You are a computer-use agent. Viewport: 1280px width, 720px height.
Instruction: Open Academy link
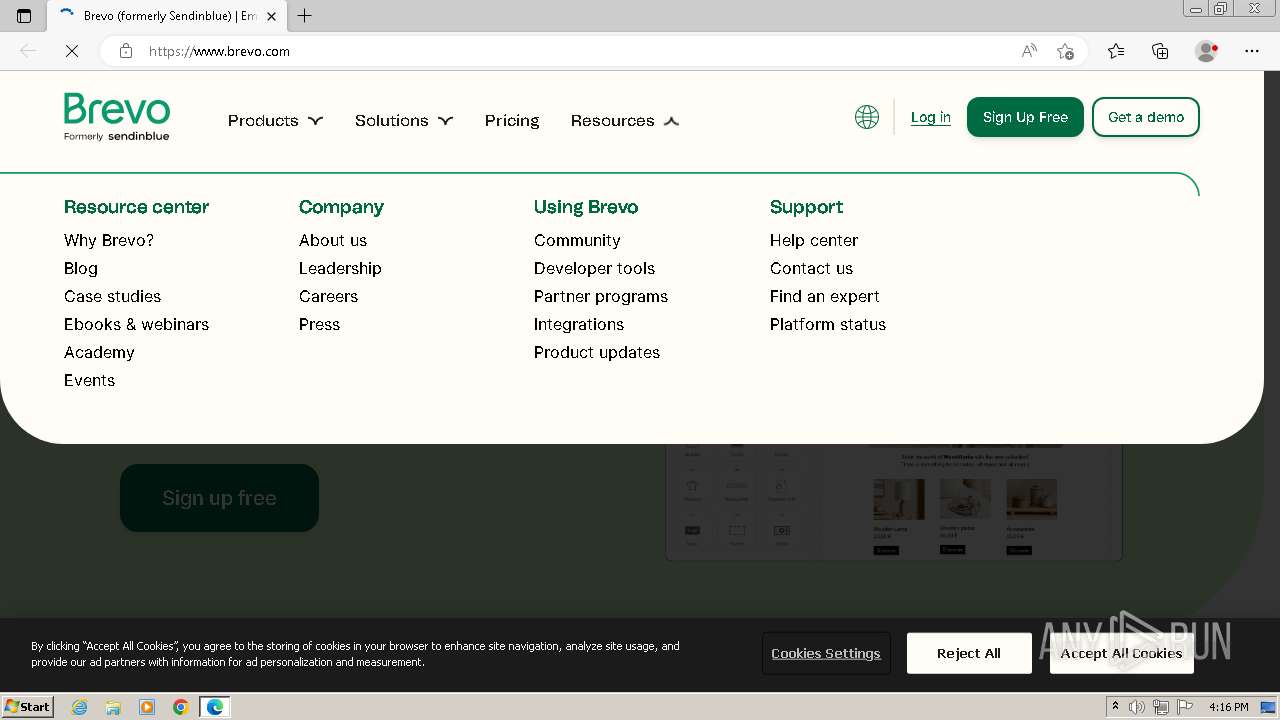pos(99,352)
